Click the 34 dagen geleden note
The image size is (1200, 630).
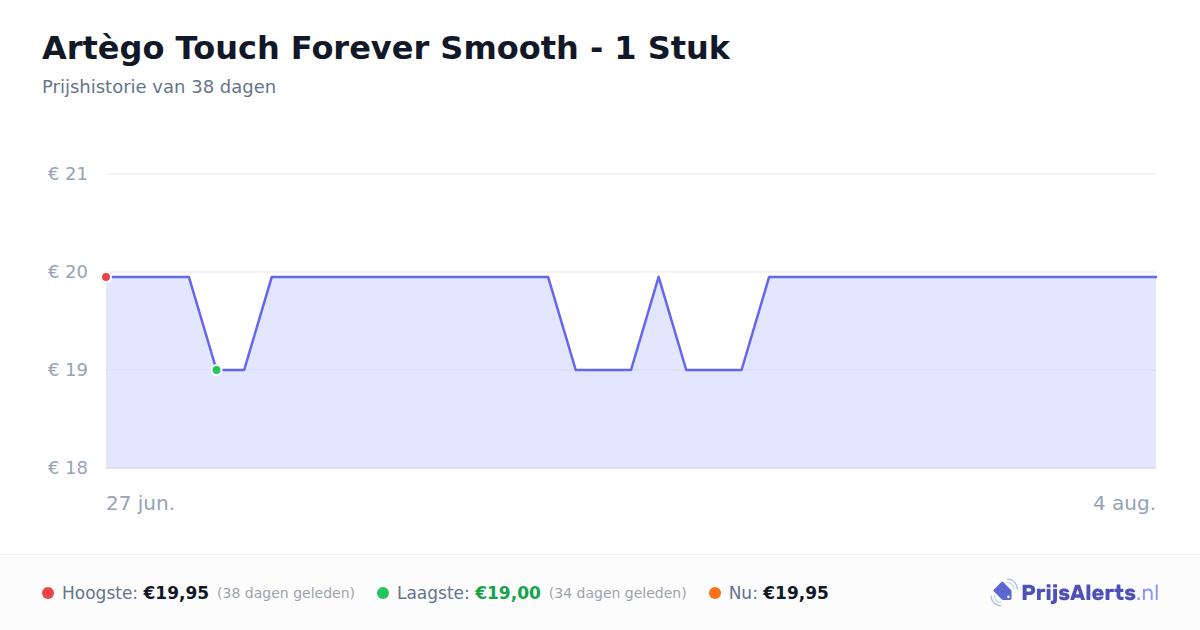[x=618, y=594]
